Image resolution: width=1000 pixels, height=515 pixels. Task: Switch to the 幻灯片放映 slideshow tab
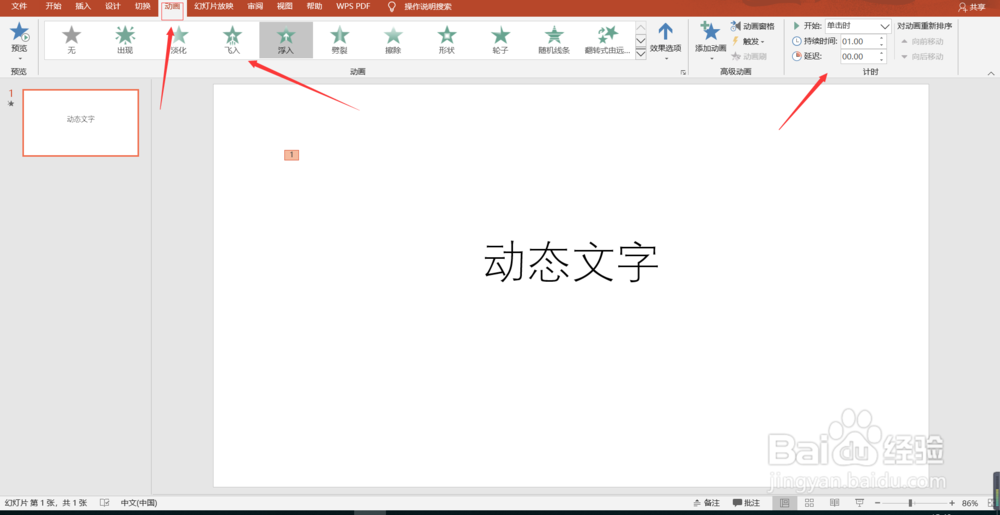[x=214, y=6]
